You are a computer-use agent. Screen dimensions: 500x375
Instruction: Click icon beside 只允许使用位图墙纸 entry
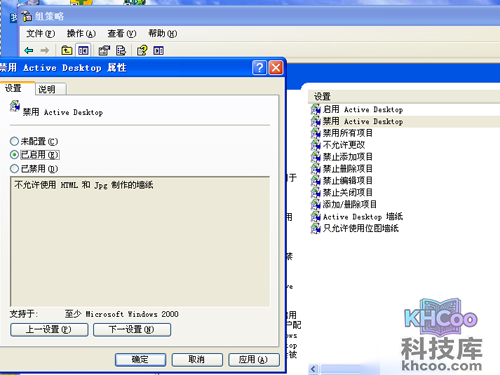coord(316,228)
